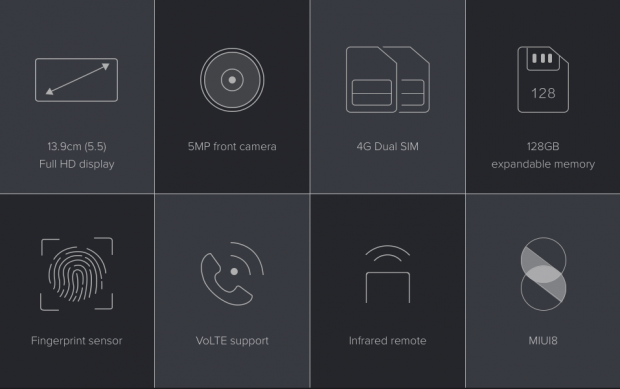Click the center dot of camera lens
This screenshot has height=389, width=620.
232,80
